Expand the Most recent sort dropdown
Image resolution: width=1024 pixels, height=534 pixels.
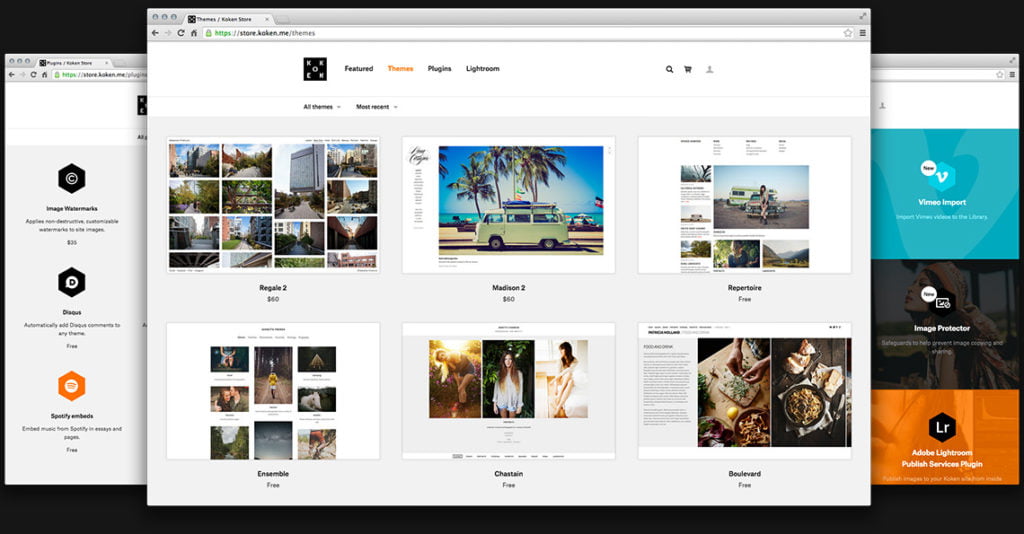coord(377,106)
